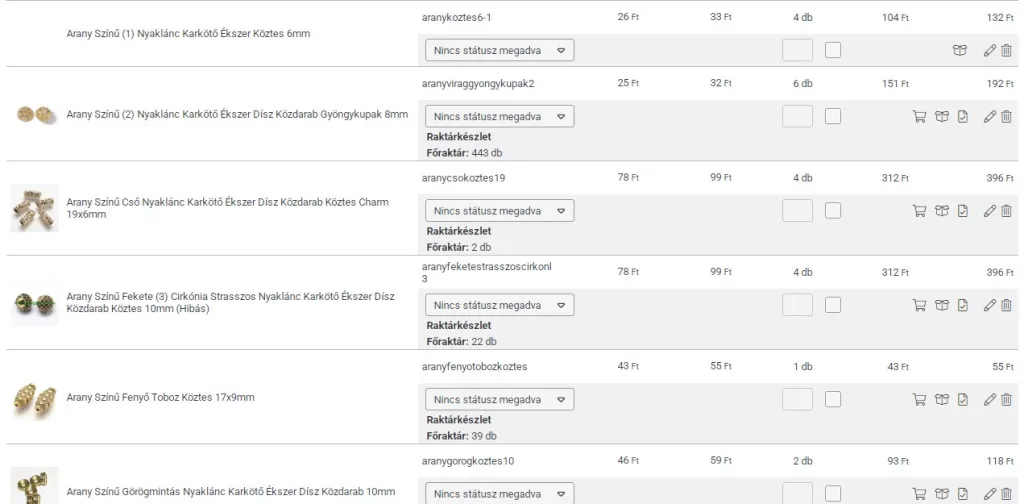
Task: Open product Arany Színű Fenyő Toboz Köztes 17x9mm
Action: [x=160, y=398]
